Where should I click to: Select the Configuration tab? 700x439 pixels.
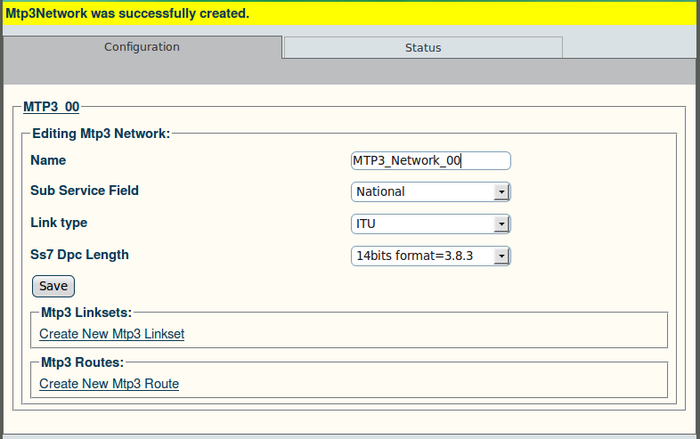tap(142, 47)
